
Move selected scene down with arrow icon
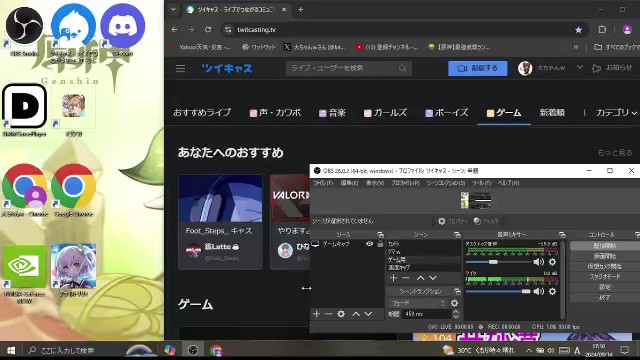point(433,278)
